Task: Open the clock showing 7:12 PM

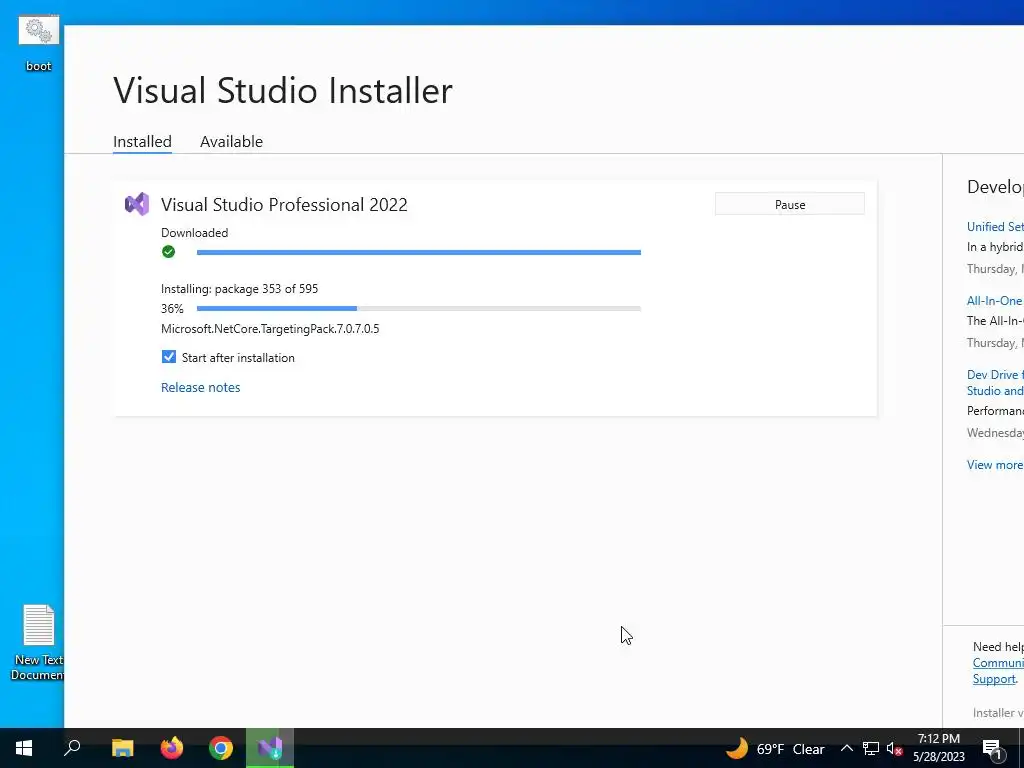Action: pyautogui.click(x=938, y=748)
